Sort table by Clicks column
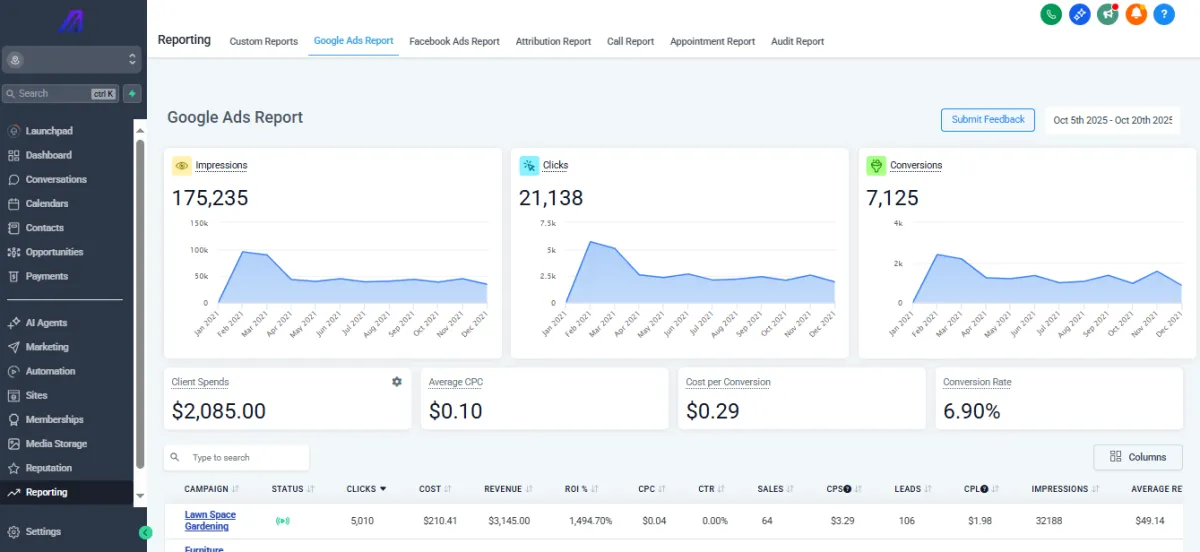Image resolution: width=1200 pixels, height=552 pixels. 367,489
